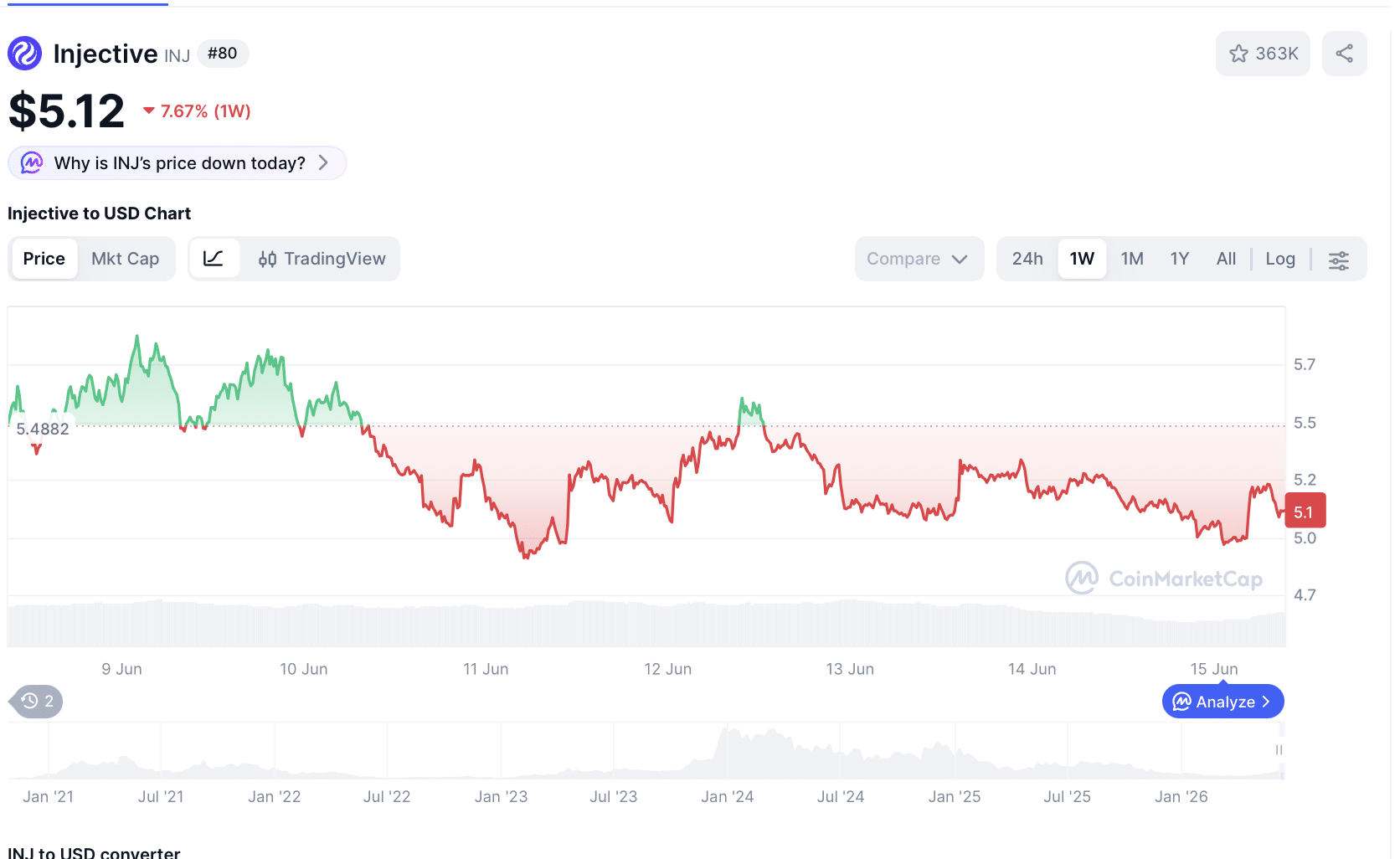Click the history events badge showing 2
This screenshot has width=1400, height=859.
37,702
